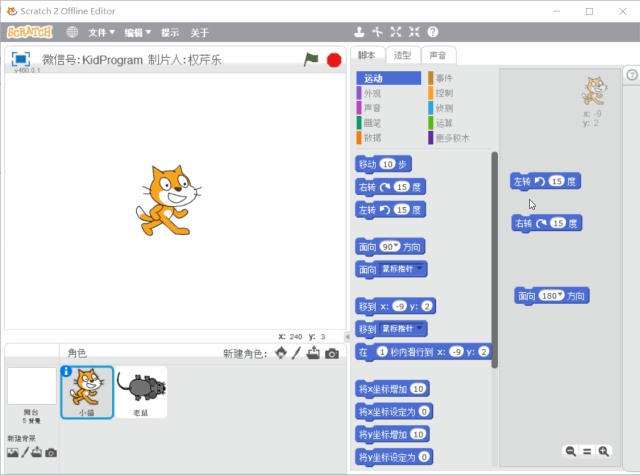Switch to the 造型 tab
Viewport: 640px width, 475px height.
tap(402, 55)
